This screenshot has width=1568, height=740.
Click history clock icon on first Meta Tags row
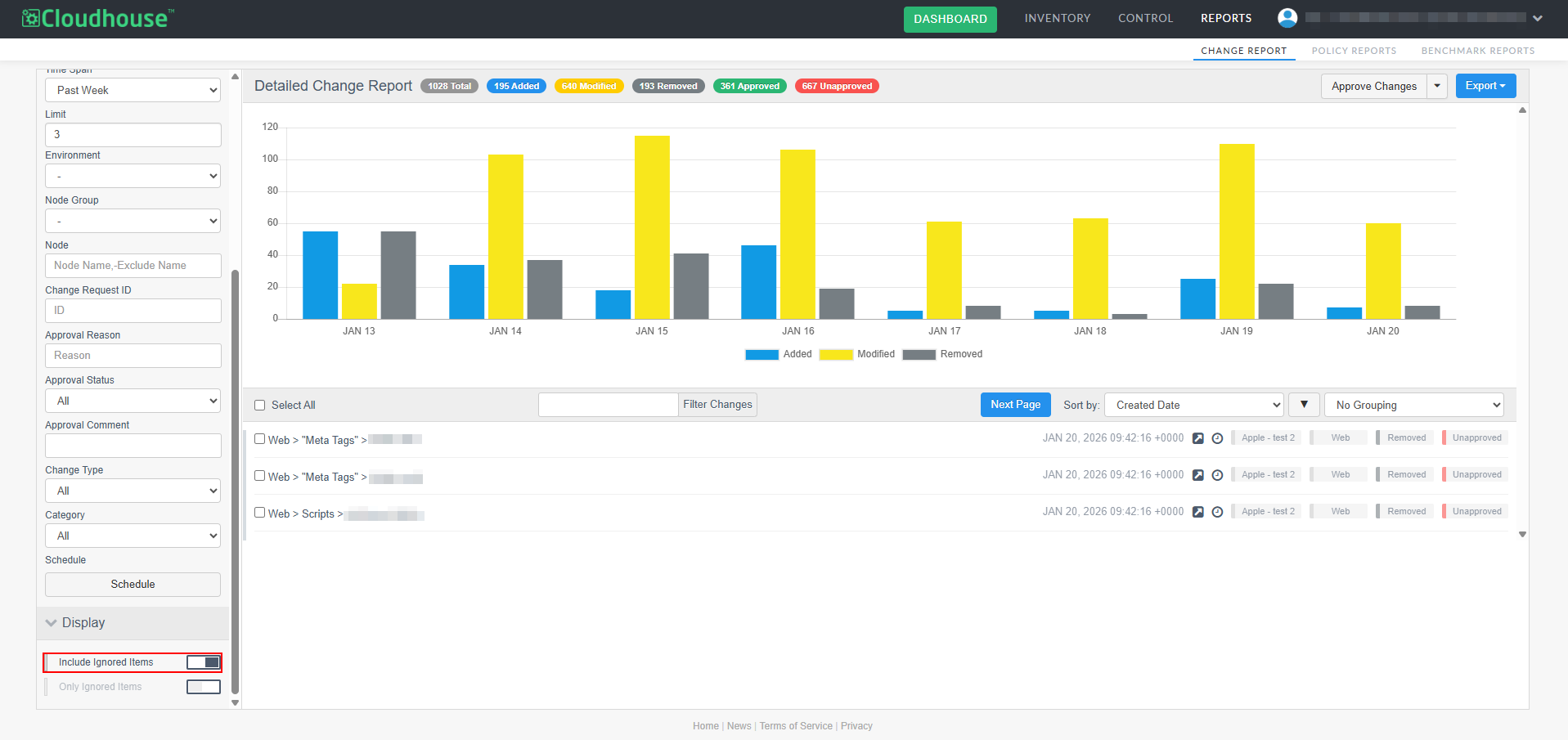tap(1217, 438)
